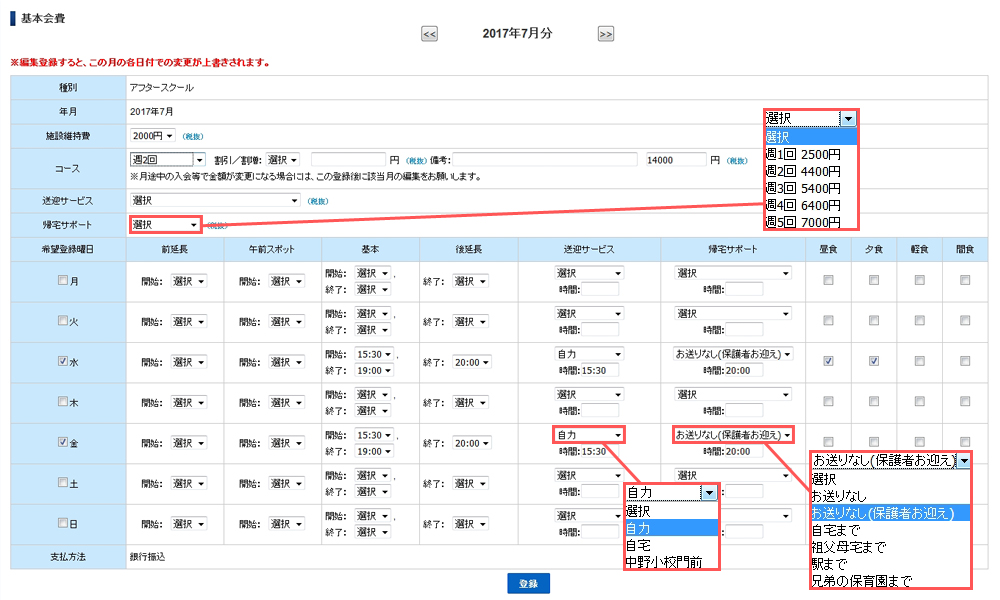Uncheck the 水 (Wednesday) checkbox
This screenshot has height=600, width=1000.
[x=62, y=361]
